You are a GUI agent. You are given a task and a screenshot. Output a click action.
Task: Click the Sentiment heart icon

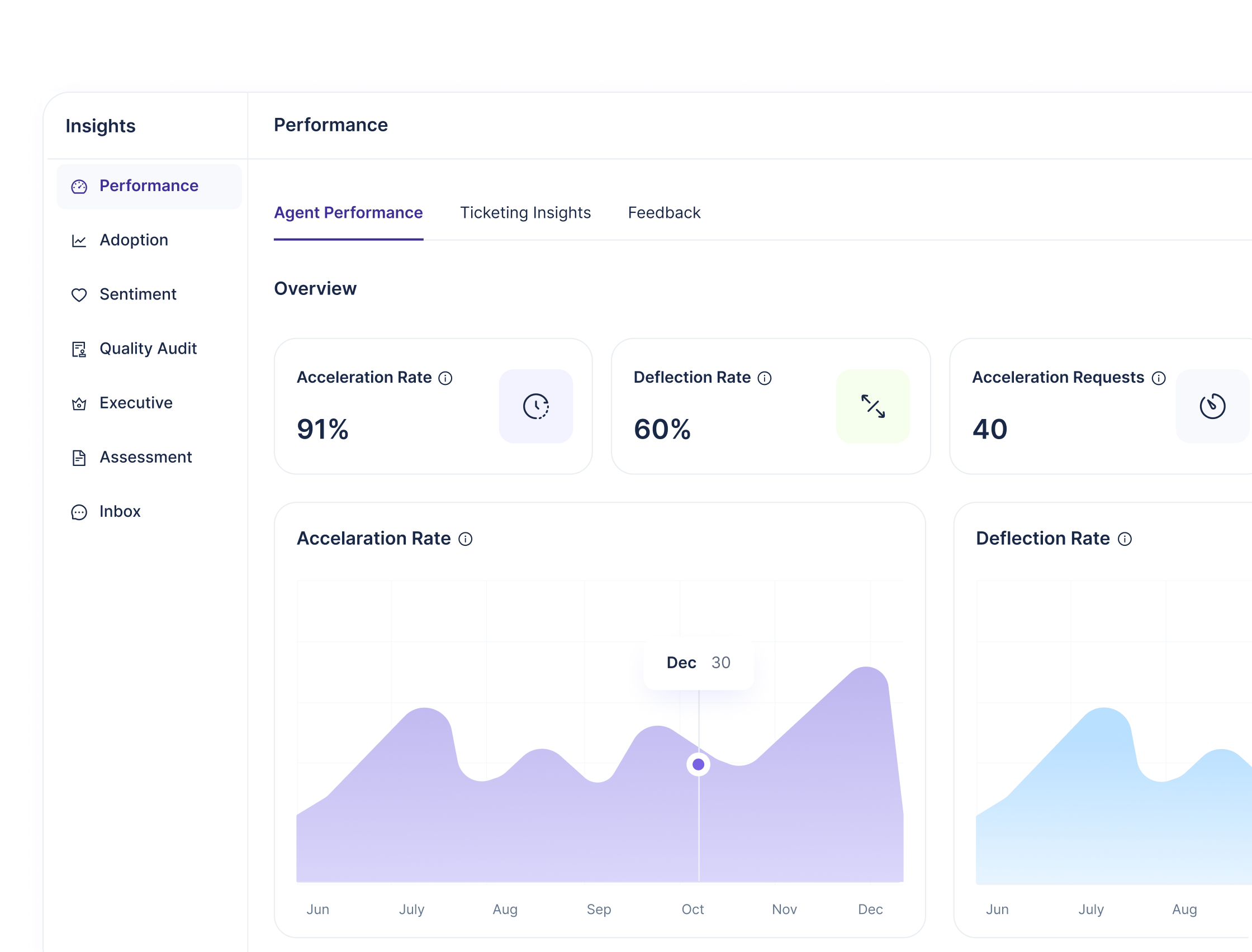pos(79,294)
